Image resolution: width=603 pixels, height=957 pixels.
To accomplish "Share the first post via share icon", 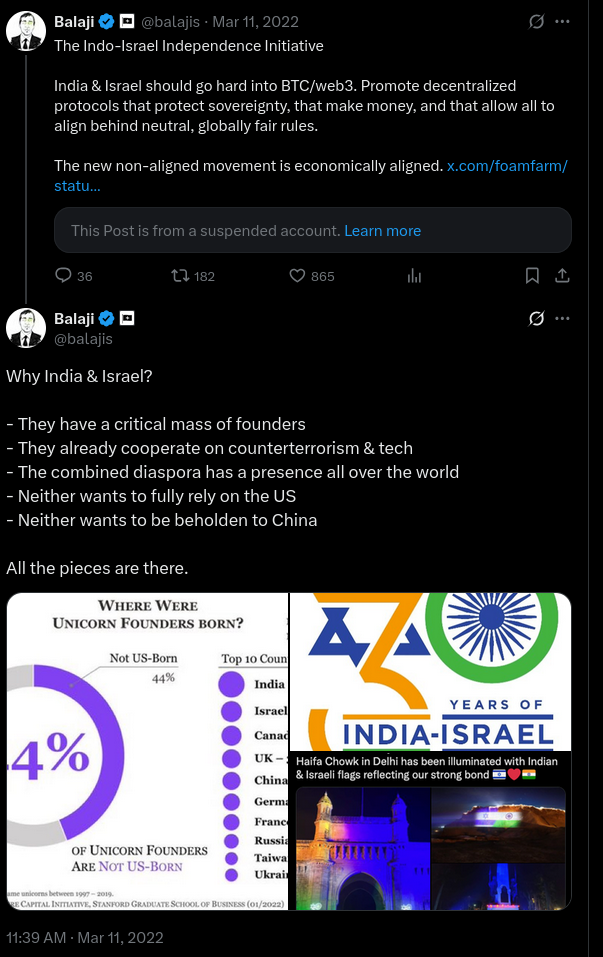I will [562, 276].
